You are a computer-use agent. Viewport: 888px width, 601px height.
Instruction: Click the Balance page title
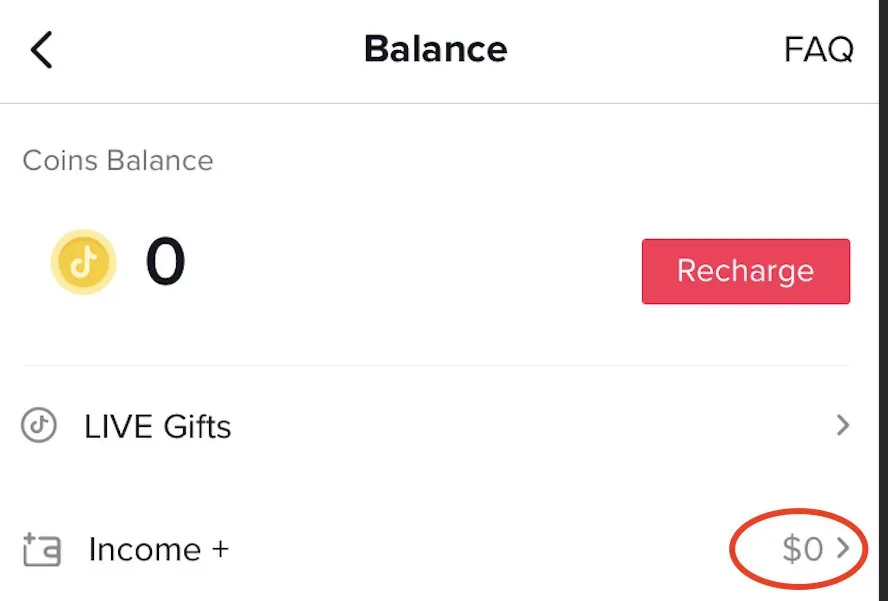pyautogui.click(x=435, y=49)
